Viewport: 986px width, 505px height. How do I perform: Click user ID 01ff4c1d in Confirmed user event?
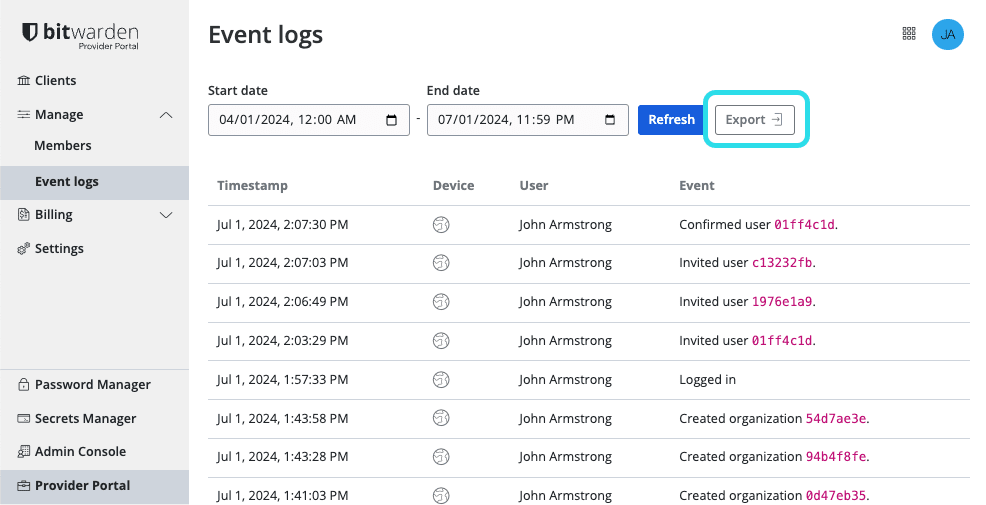(x=804, y=225)
